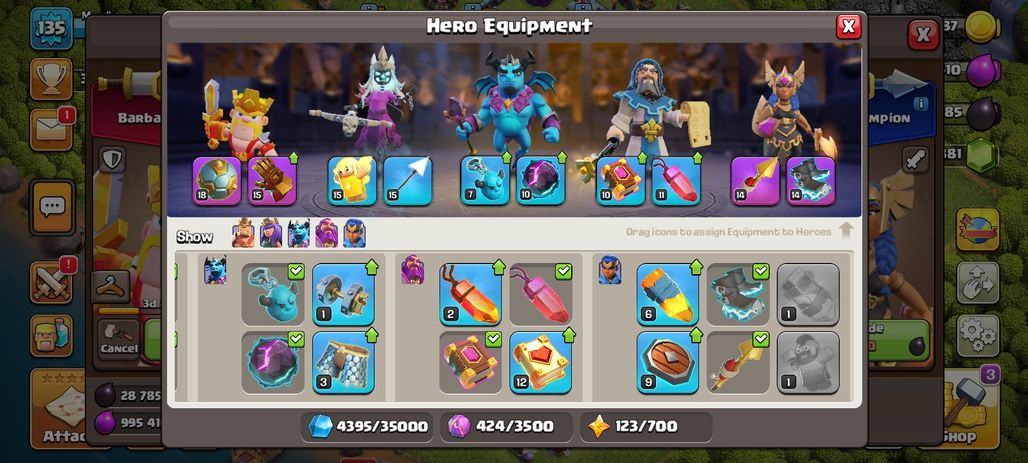The width and height of the screenshot is (1028, 463).
Task: Toggle Barbarian King filter in Show row
Action: (243, 233)
